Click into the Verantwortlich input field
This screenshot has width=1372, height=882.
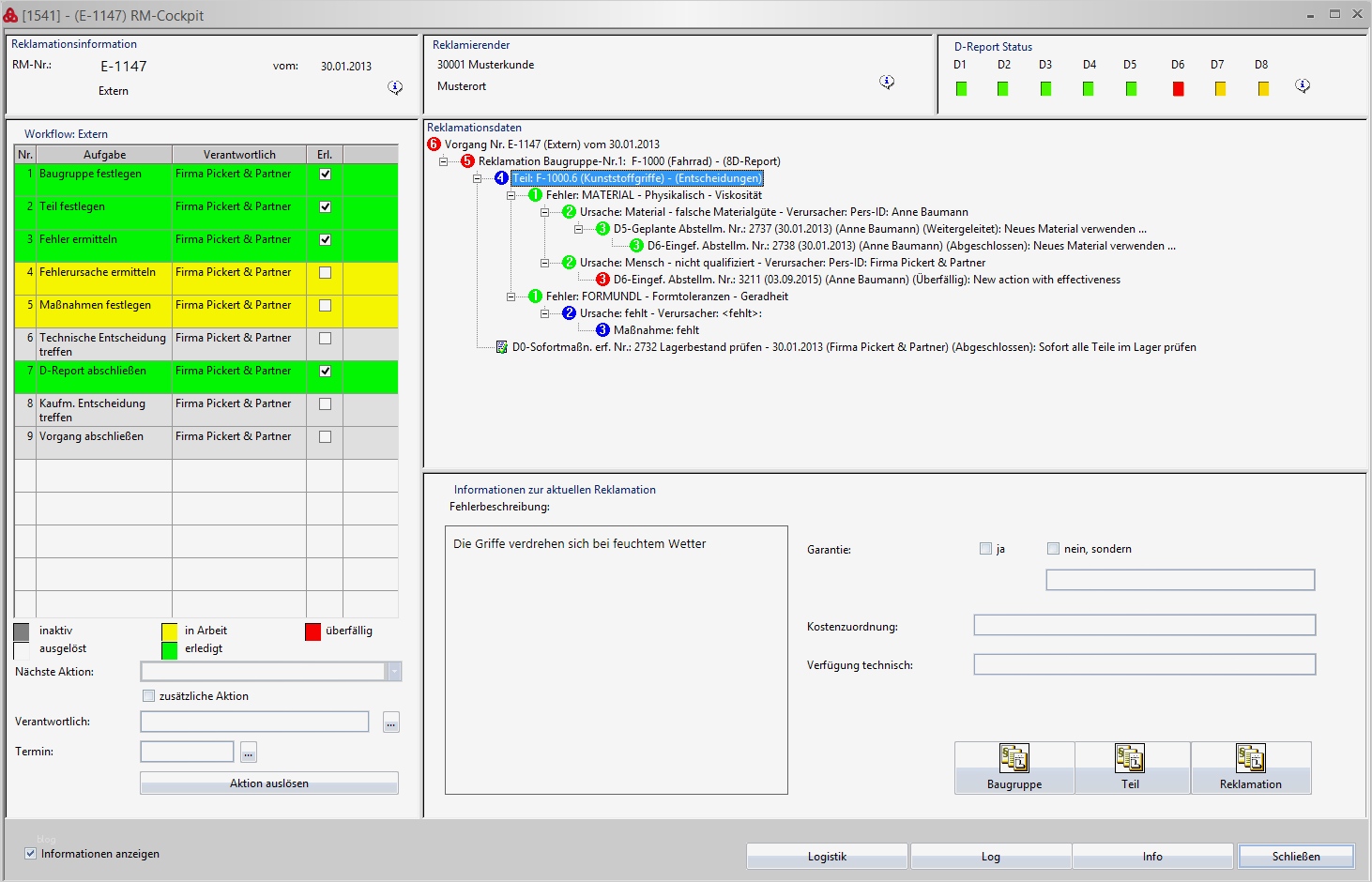click(x=254, y=722)
